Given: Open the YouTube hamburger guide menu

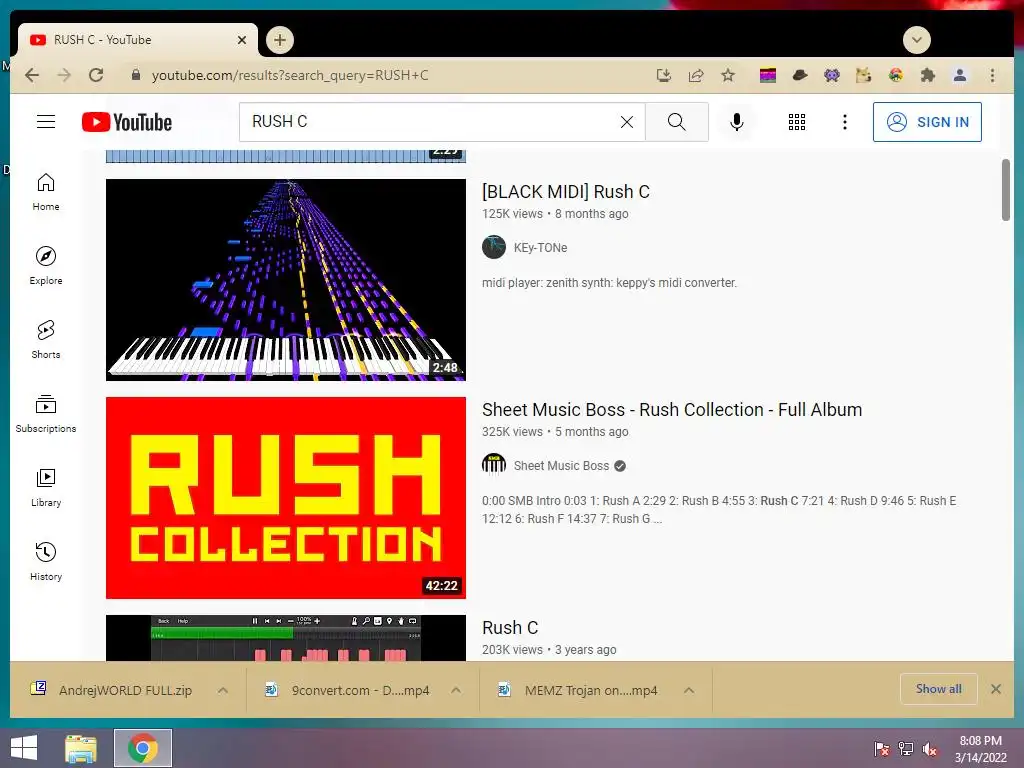Looking at the screenshot, I should tap(46, 121).
